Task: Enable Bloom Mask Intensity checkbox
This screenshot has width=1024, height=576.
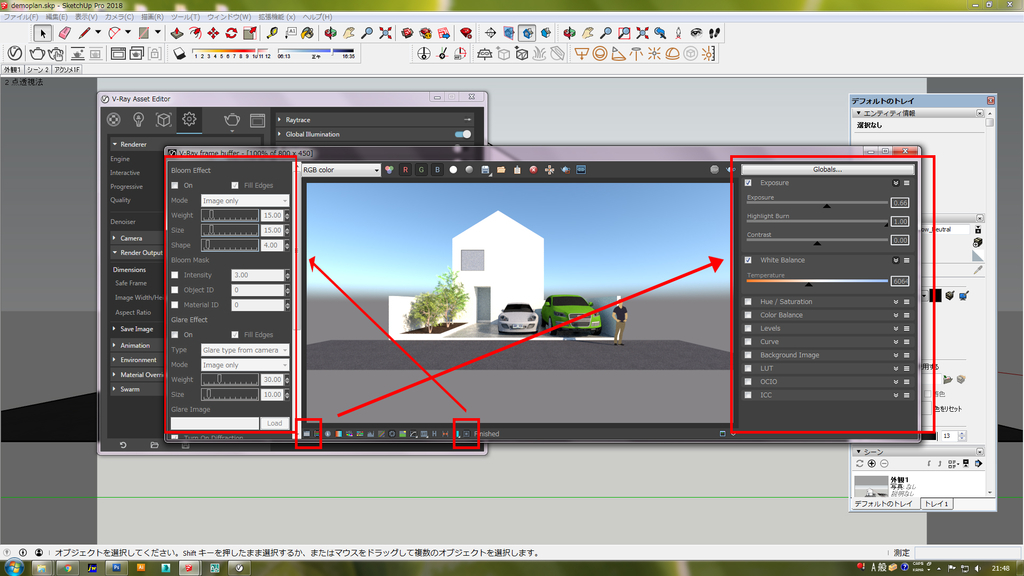Action: coord(174,275)
